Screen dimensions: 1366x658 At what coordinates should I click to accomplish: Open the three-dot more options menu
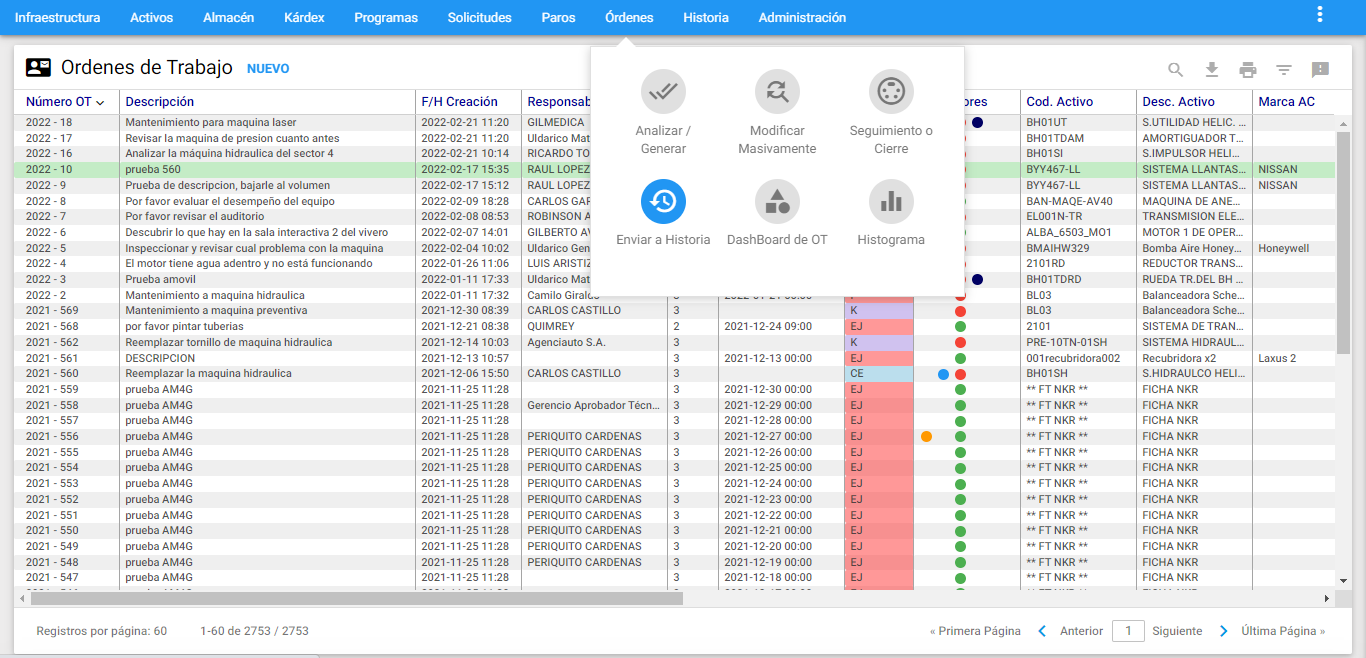pos(1320,15)
